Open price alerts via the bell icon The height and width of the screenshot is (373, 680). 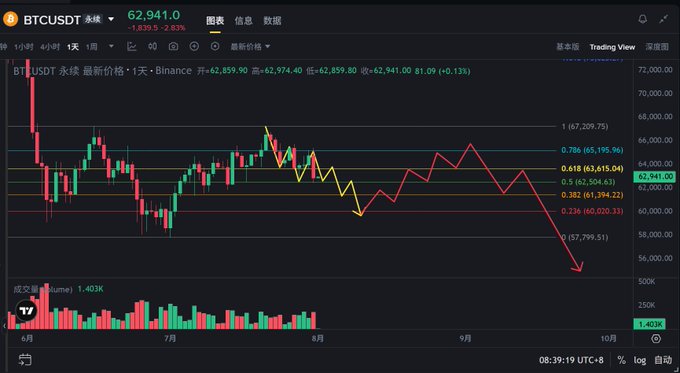coord(643,19)
